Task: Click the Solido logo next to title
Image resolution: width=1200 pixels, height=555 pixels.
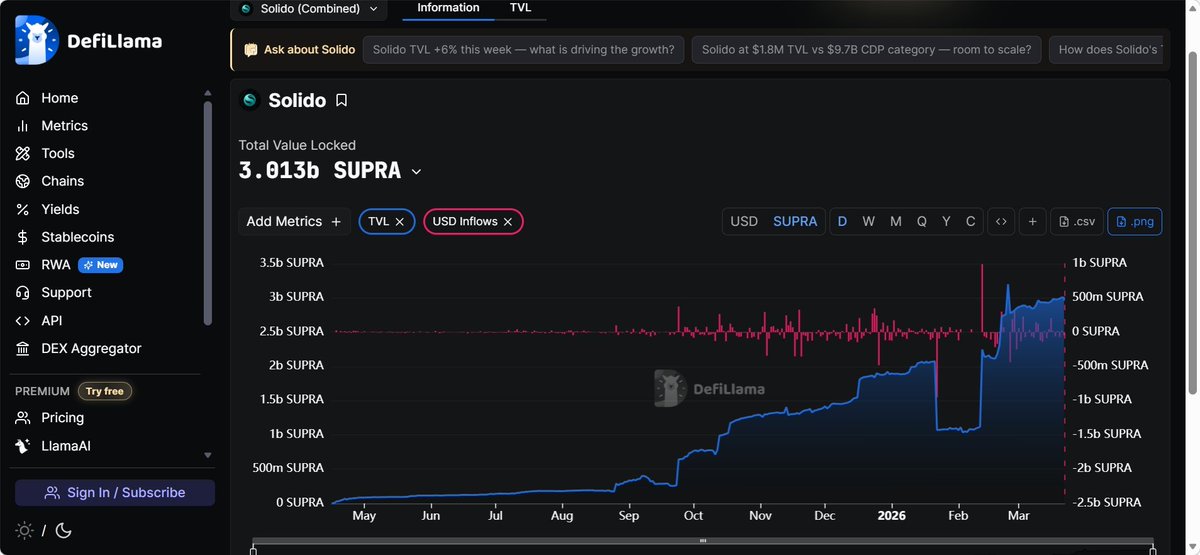Action: [250, 100]
